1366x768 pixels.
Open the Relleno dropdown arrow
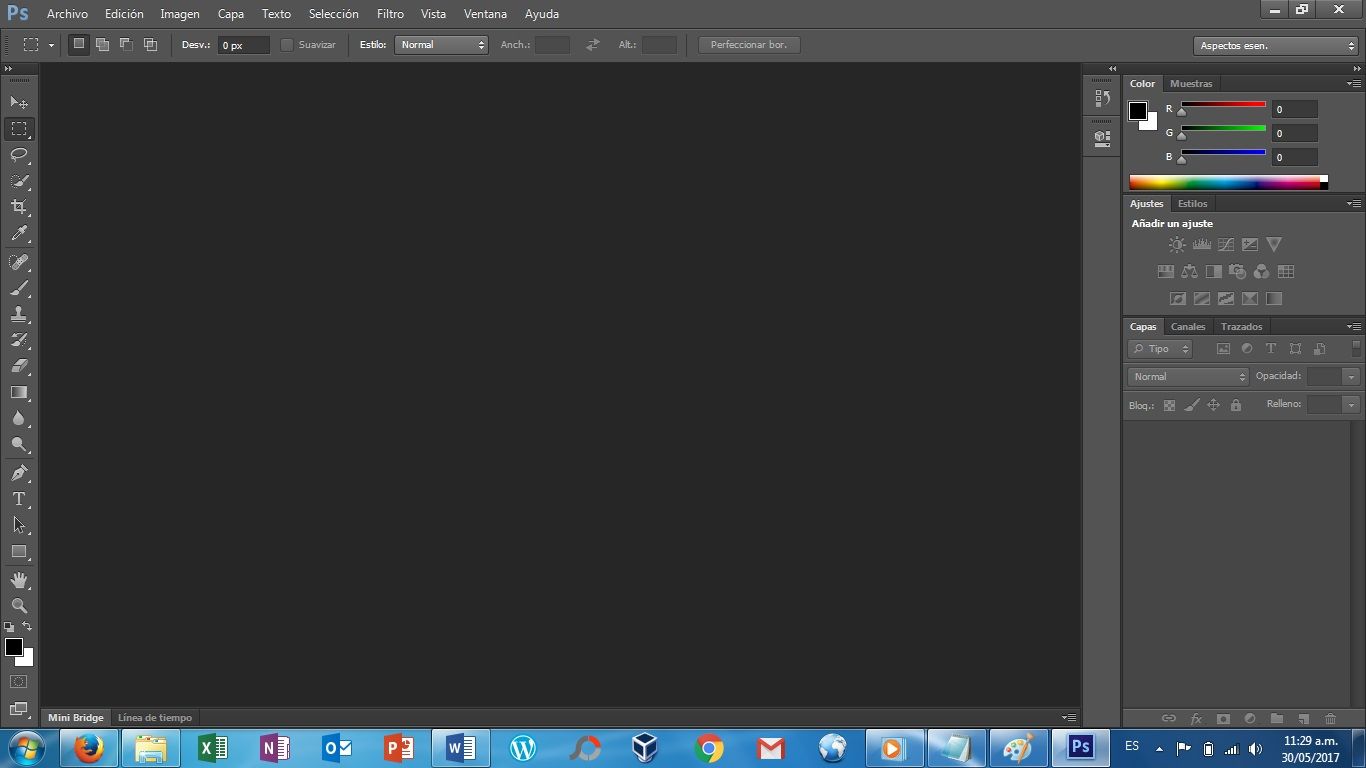pyautogui.click(x=1351, y=405)
